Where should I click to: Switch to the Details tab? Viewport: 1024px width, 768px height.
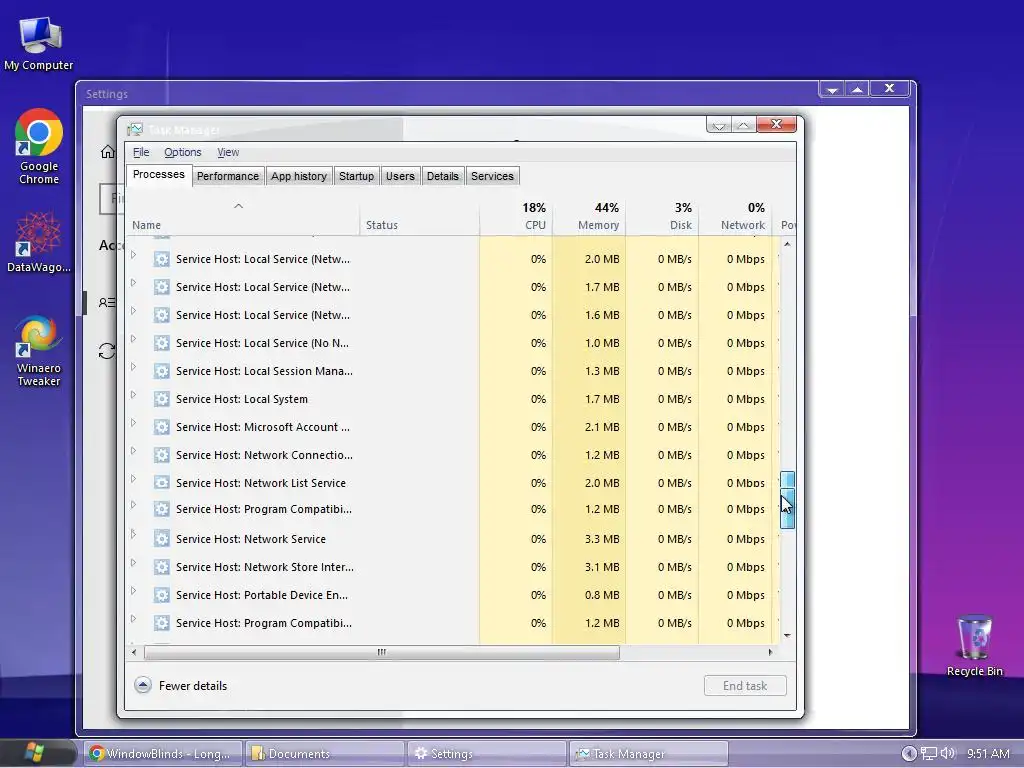[443, 176]
